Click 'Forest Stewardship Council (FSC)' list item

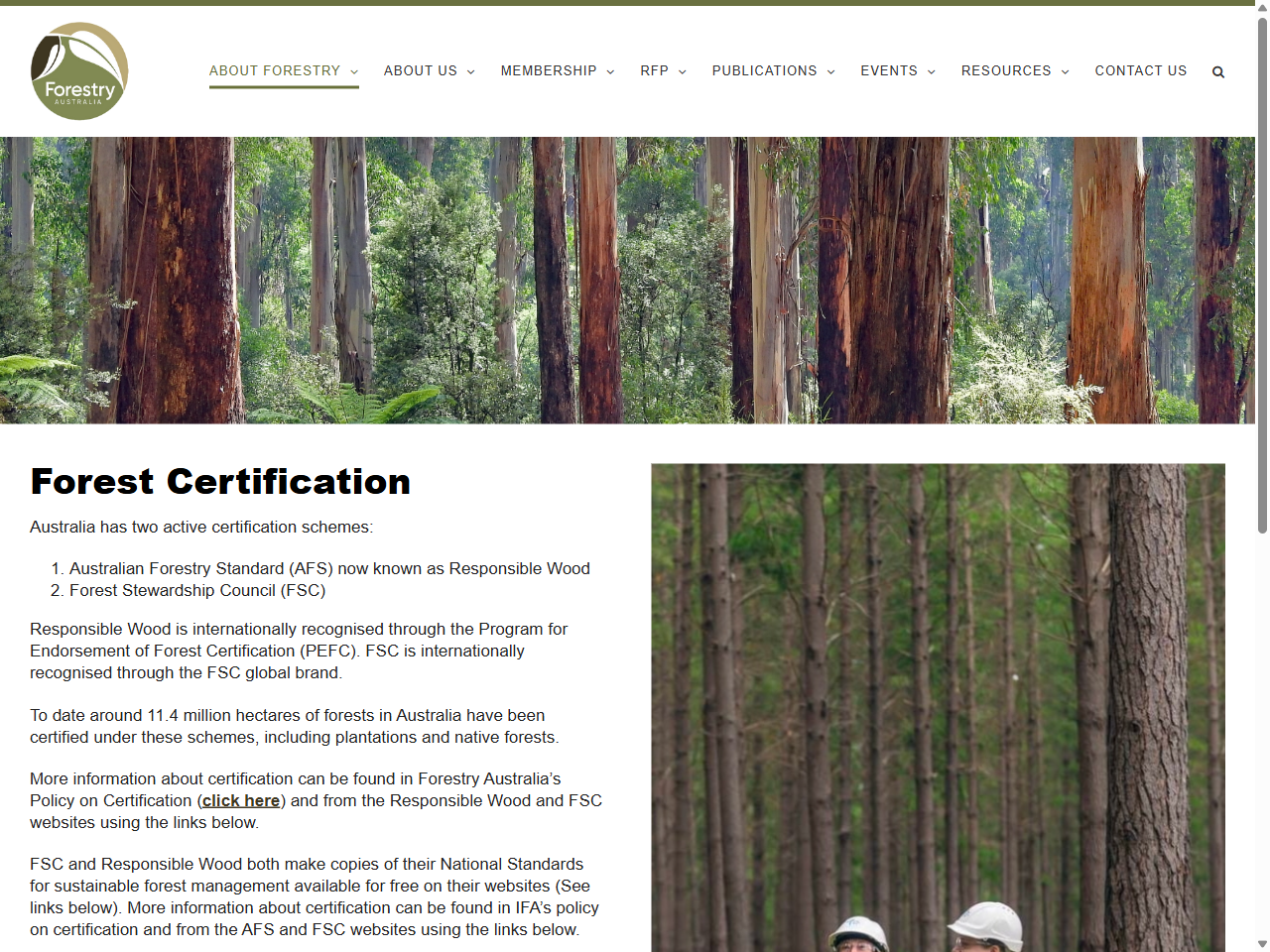point(197,590)
